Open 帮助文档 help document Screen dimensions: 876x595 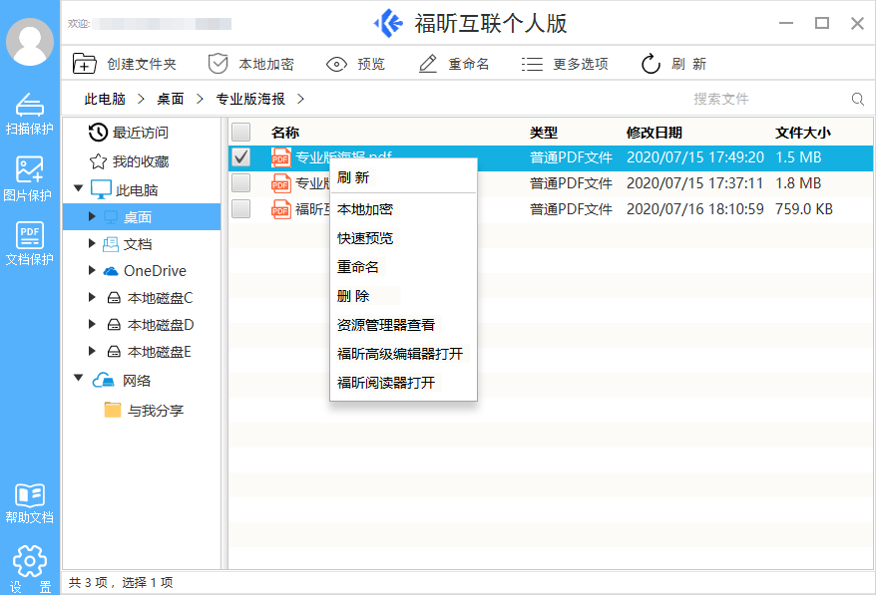(30, 503)
